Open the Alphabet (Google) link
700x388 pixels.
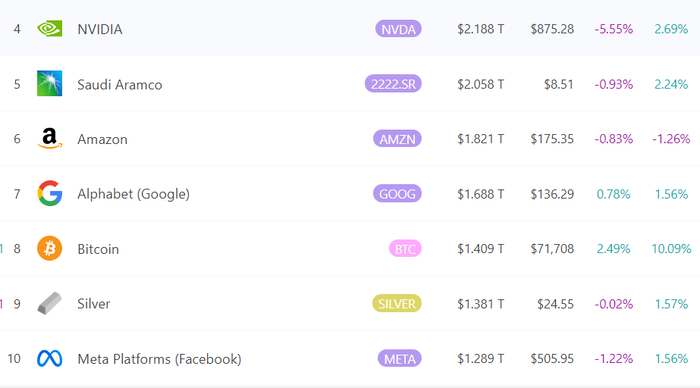133,194
